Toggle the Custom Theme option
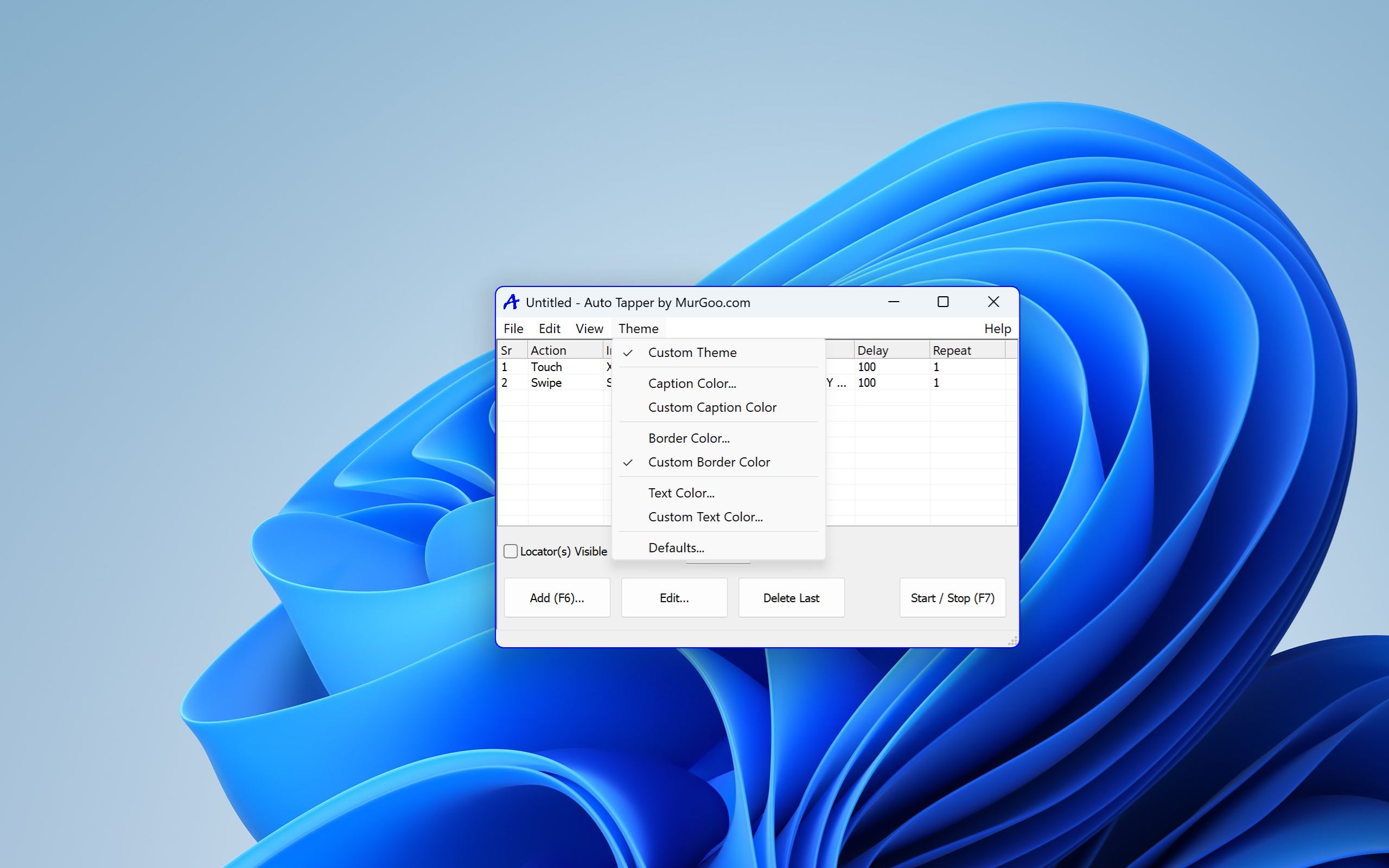Image resolution: width=1389 pixels, height=868 pixels. click(x=692, y=352)
